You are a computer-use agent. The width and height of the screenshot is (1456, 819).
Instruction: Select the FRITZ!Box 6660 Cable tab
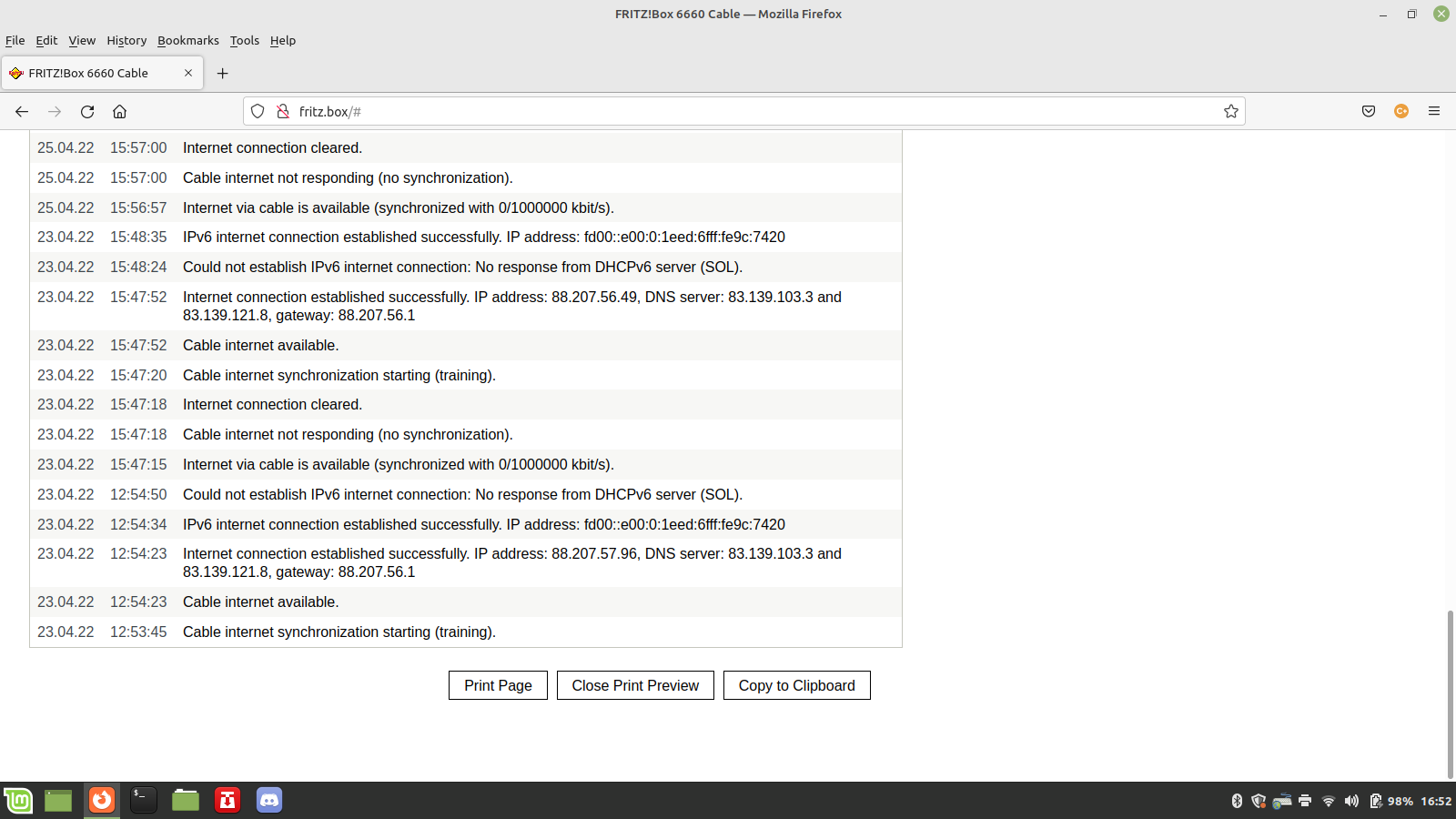coord(102,73)
